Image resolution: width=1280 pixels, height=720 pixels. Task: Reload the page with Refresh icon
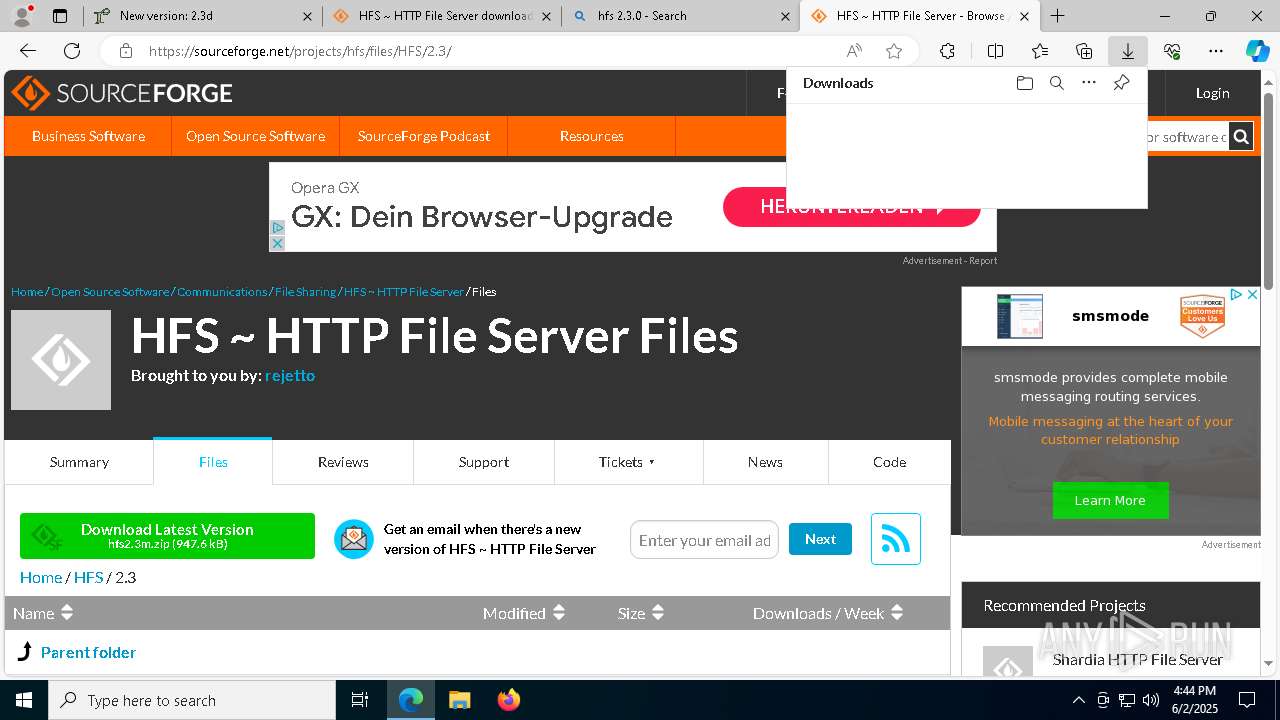(x=72, y=51)
